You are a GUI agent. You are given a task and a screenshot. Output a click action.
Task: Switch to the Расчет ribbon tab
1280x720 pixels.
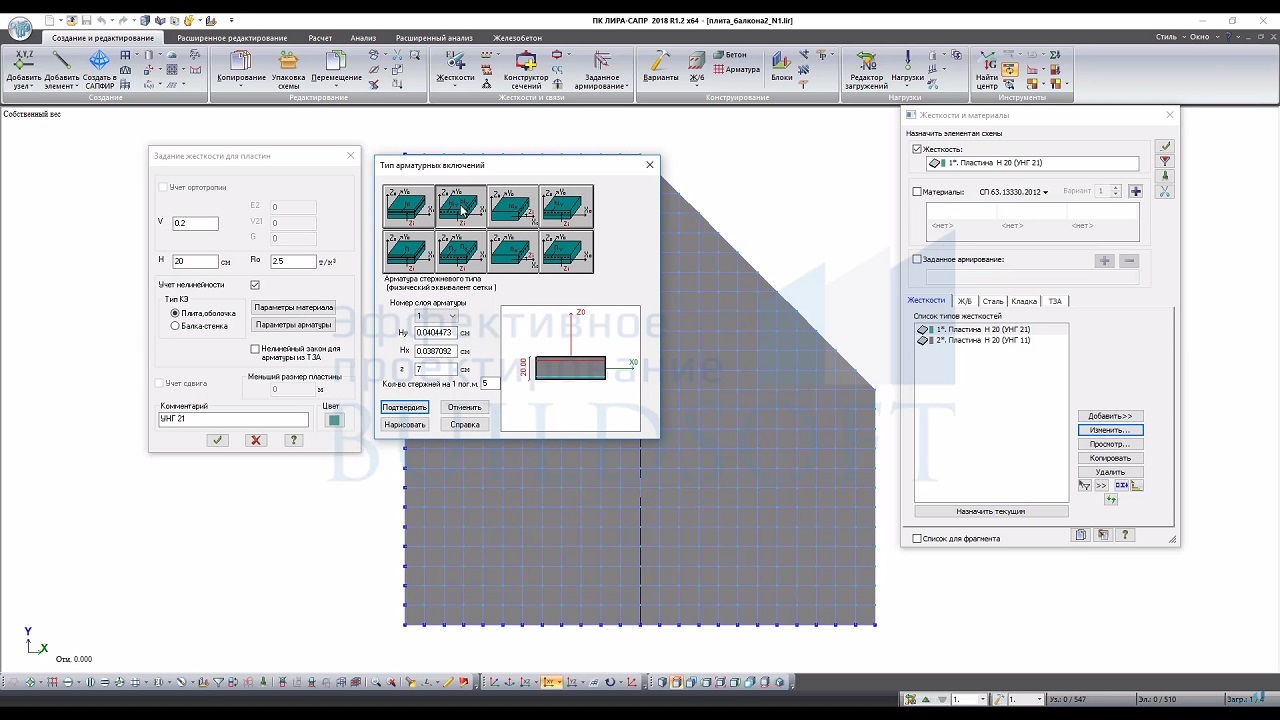coord(320,38)
